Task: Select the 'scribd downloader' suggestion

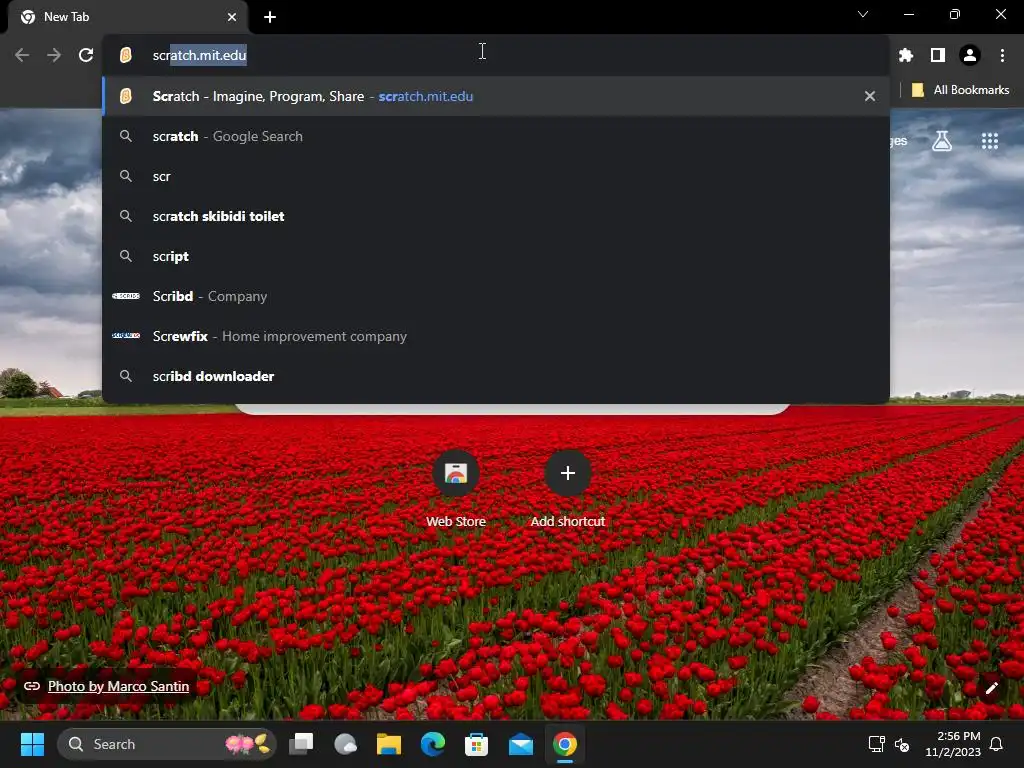Action: pyautogui.click(x=496, y=376)
